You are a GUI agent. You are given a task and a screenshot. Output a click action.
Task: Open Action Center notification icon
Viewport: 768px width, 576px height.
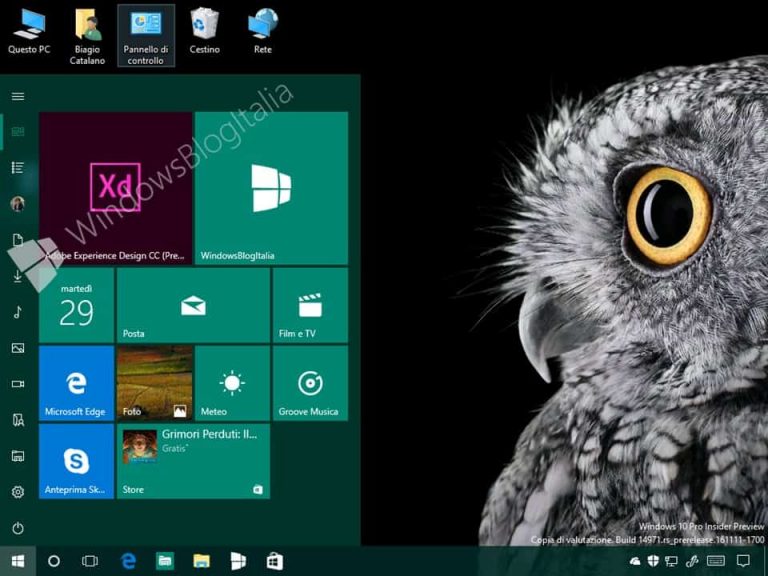(x=744, y=561)
